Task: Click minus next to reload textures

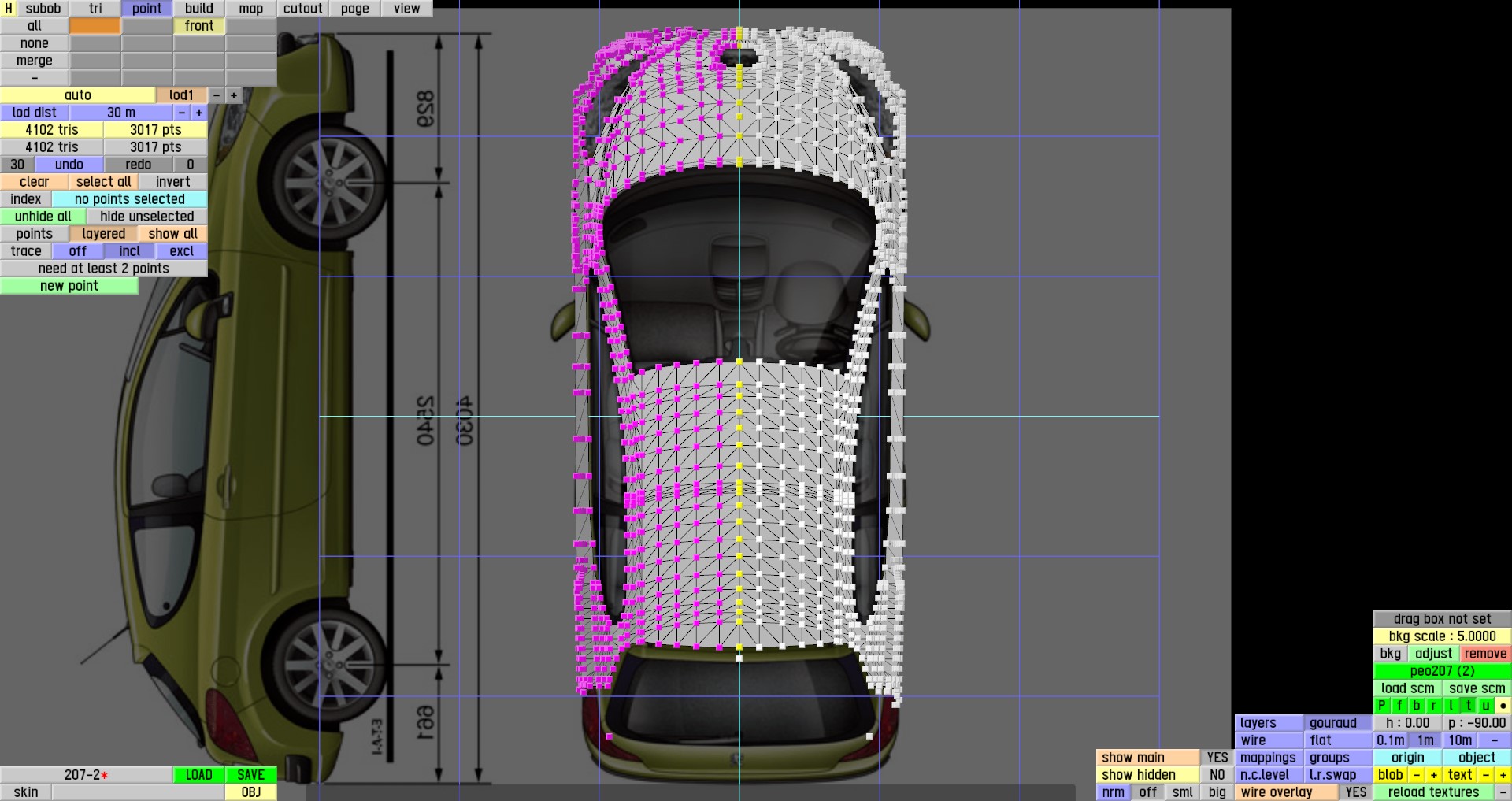Action: pos(1503,792)
